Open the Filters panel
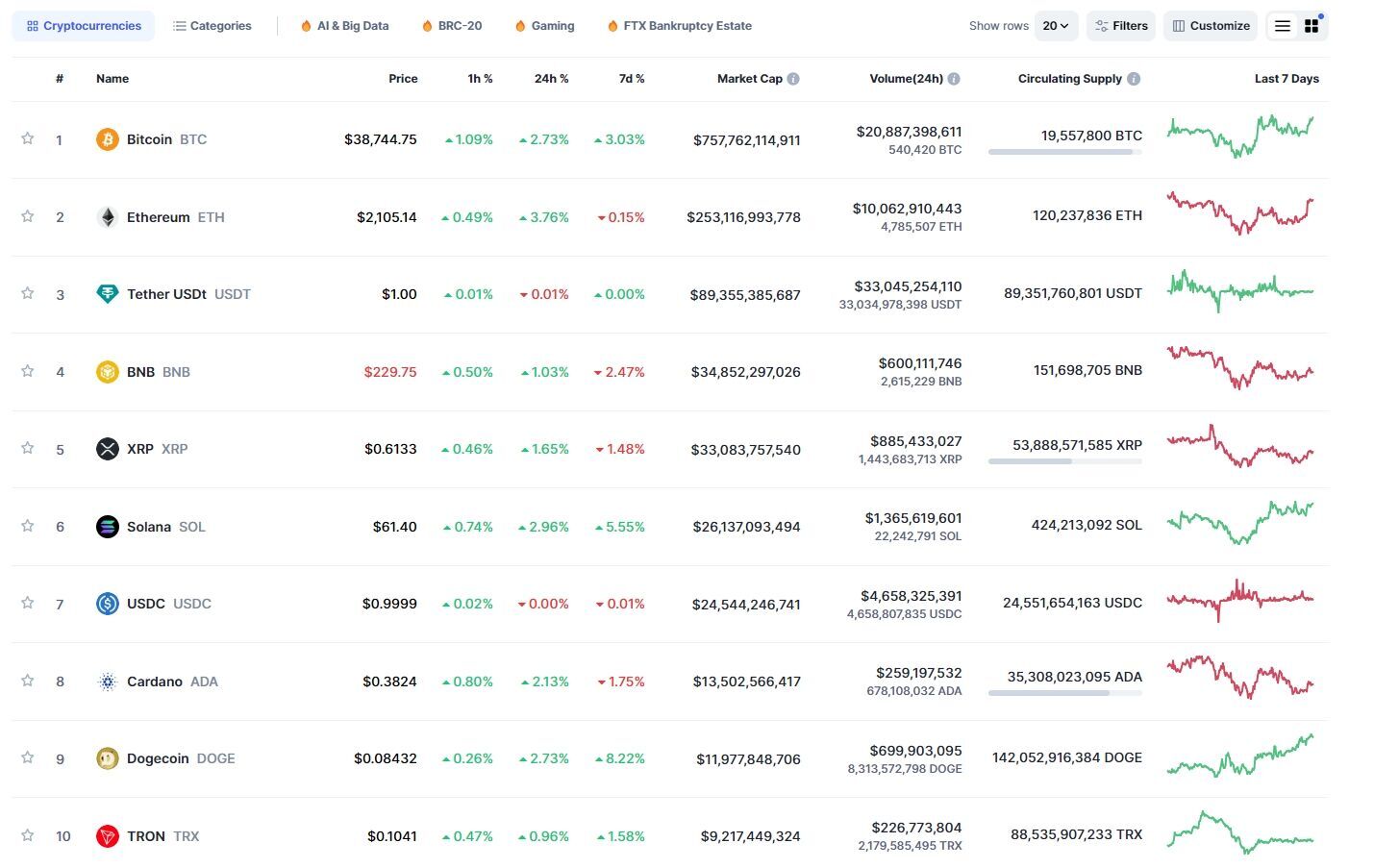Screen dimensions: 1374x868 tap(1121, 26)
